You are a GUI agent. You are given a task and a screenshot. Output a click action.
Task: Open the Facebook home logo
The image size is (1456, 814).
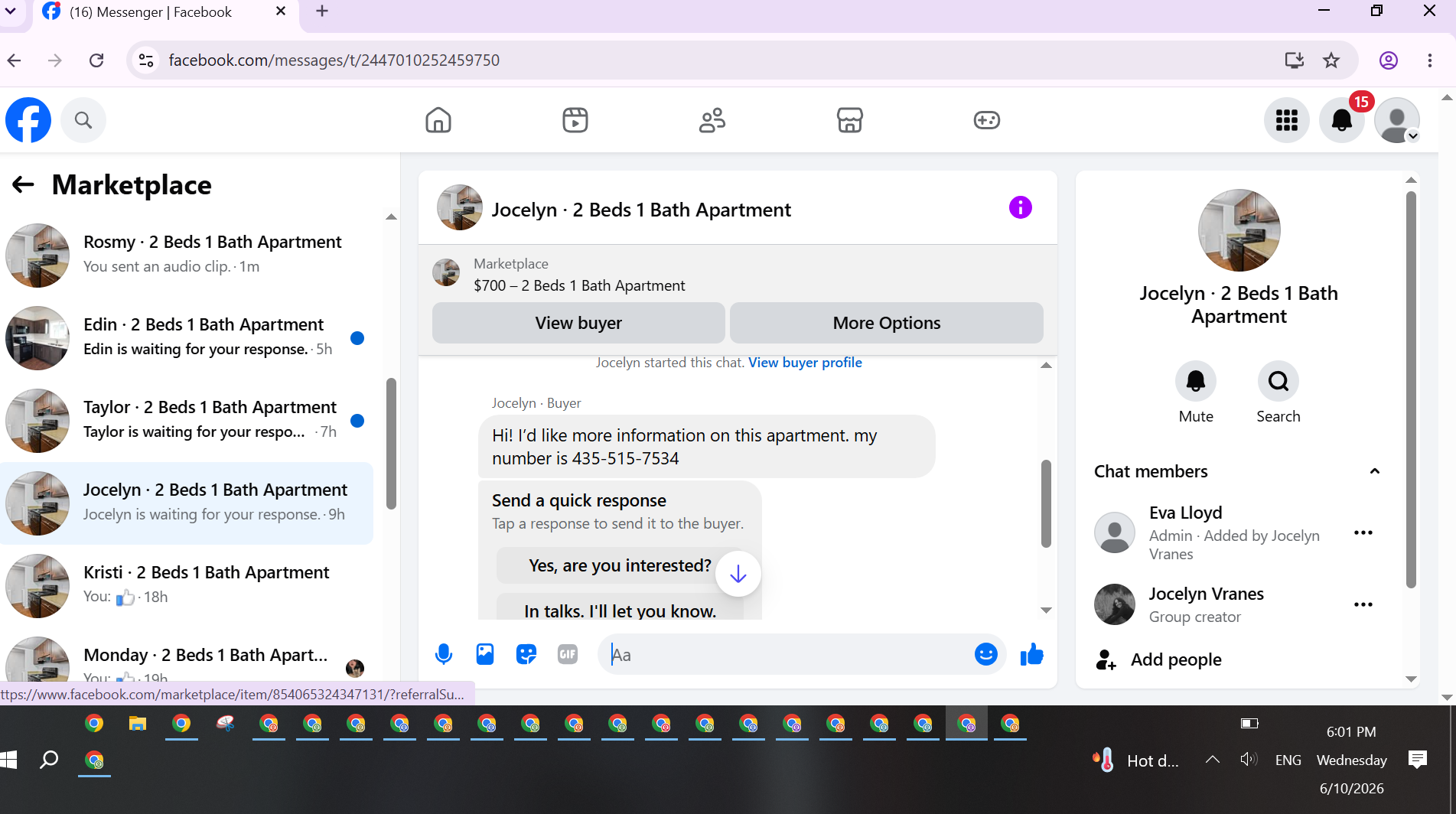pos(28,120)
